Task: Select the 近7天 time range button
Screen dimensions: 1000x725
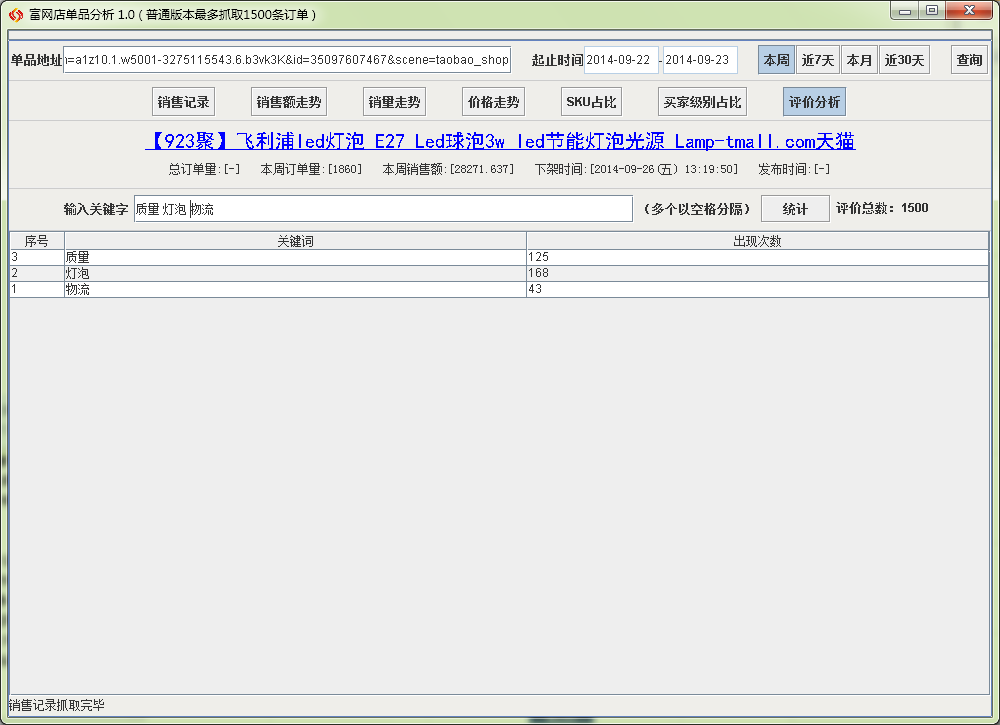Action: pos(817,60)
